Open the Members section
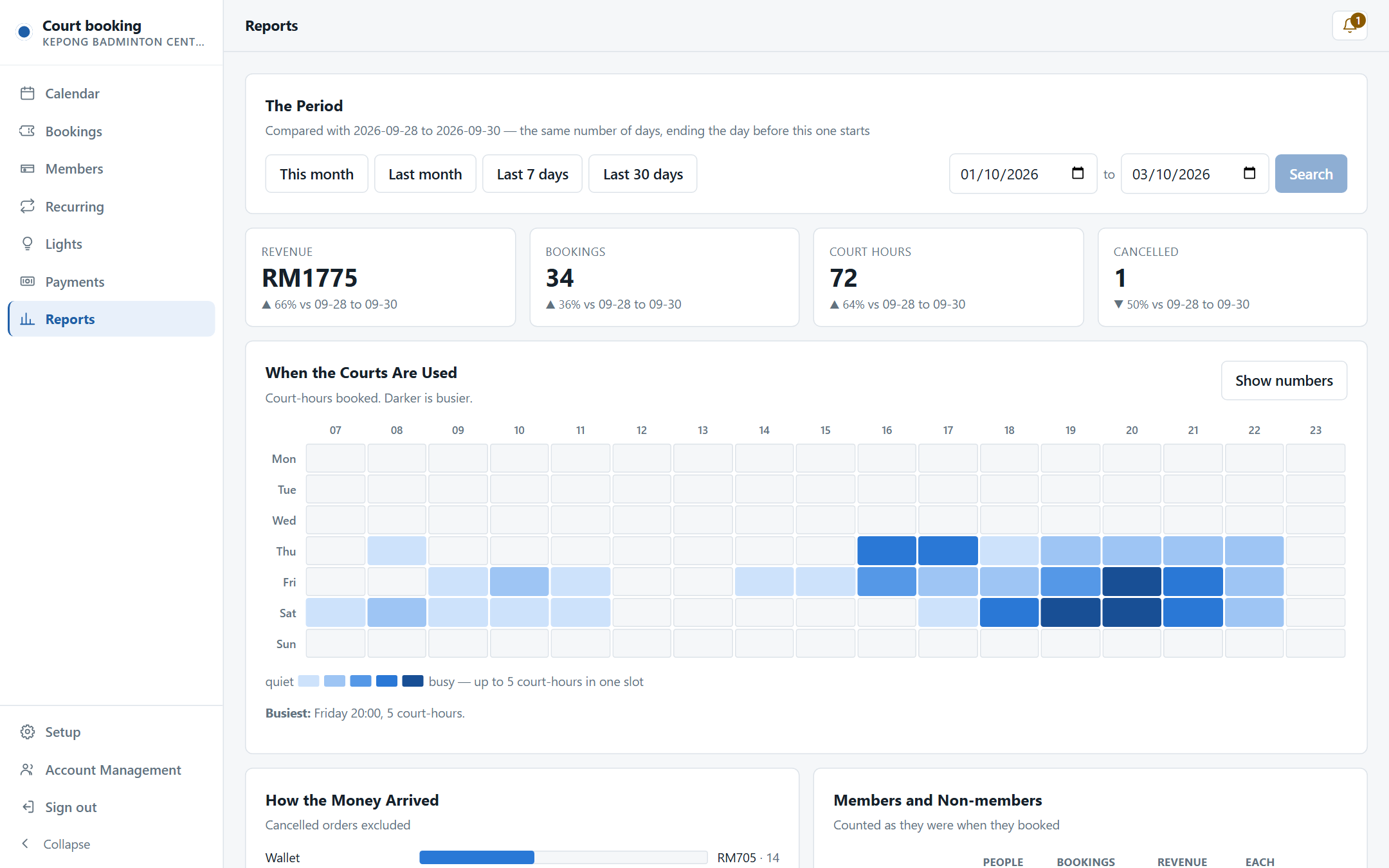 (111, 168)
